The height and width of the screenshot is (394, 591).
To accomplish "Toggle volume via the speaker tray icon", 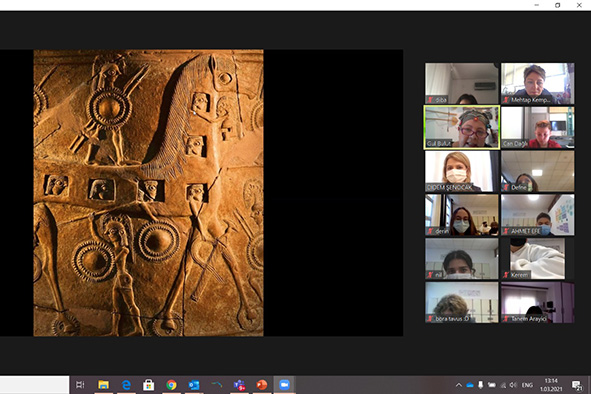I will click(x=513, y=385).
